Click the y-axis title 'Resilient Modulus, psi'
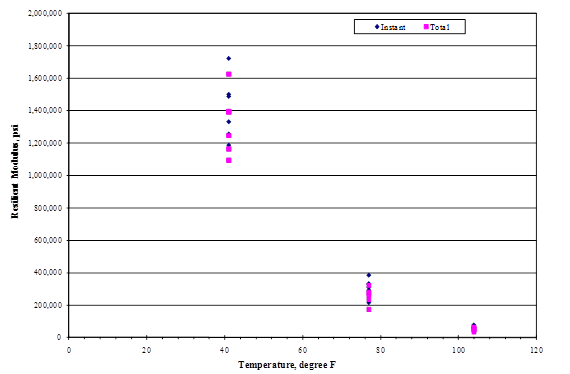 pos(15,171)
